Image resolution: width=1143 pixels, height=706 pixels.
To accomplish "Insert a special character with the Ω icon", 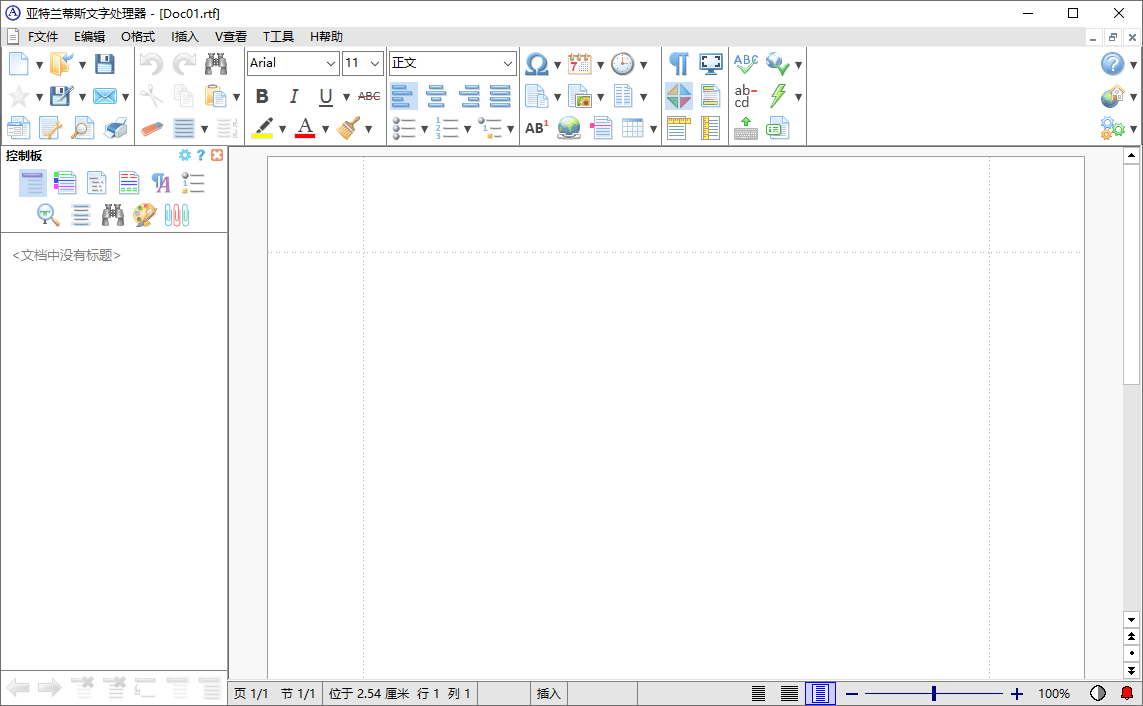I will (538, 63).
